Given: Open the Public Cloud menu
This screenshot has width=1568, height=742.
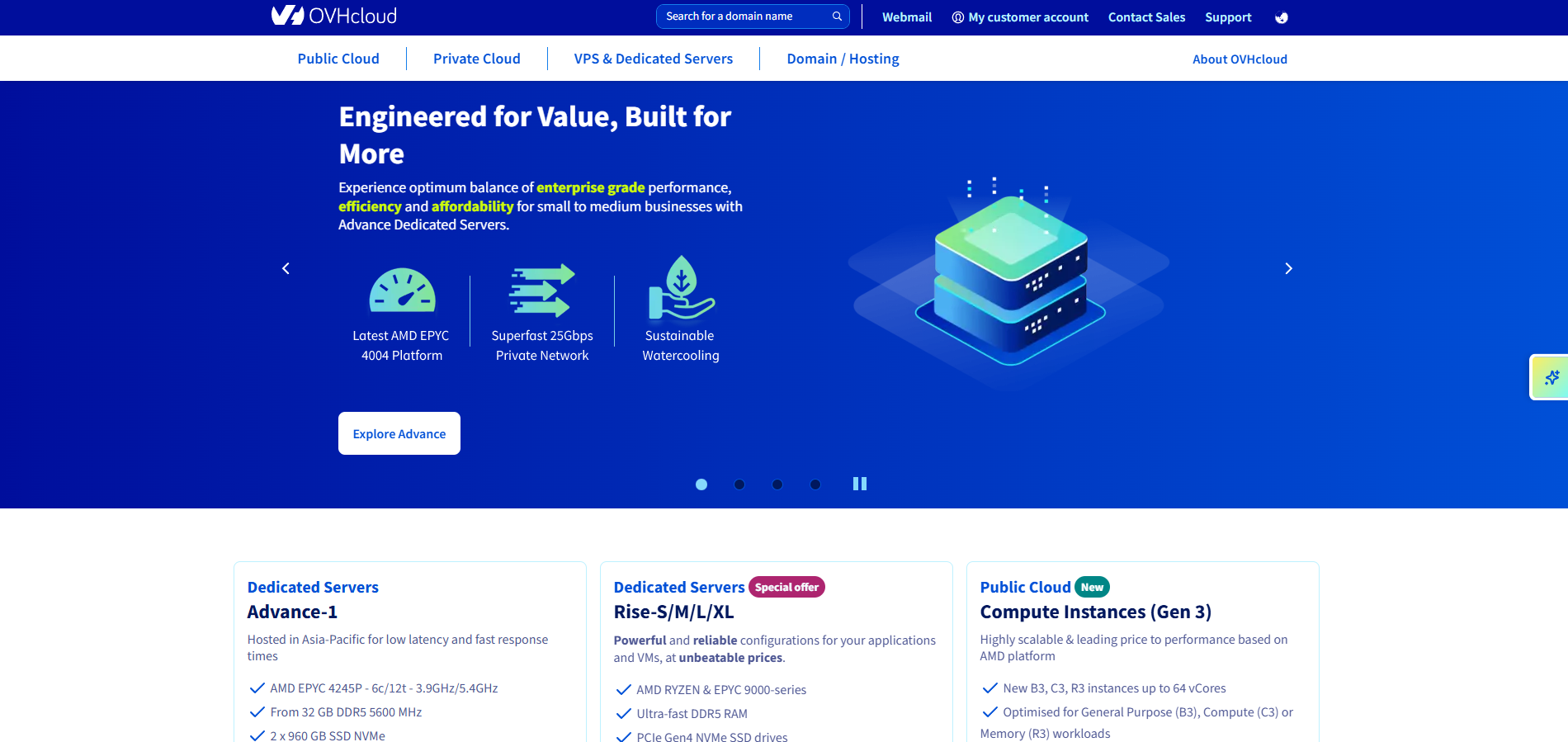Looking at the screenshot, I should 338,59.
